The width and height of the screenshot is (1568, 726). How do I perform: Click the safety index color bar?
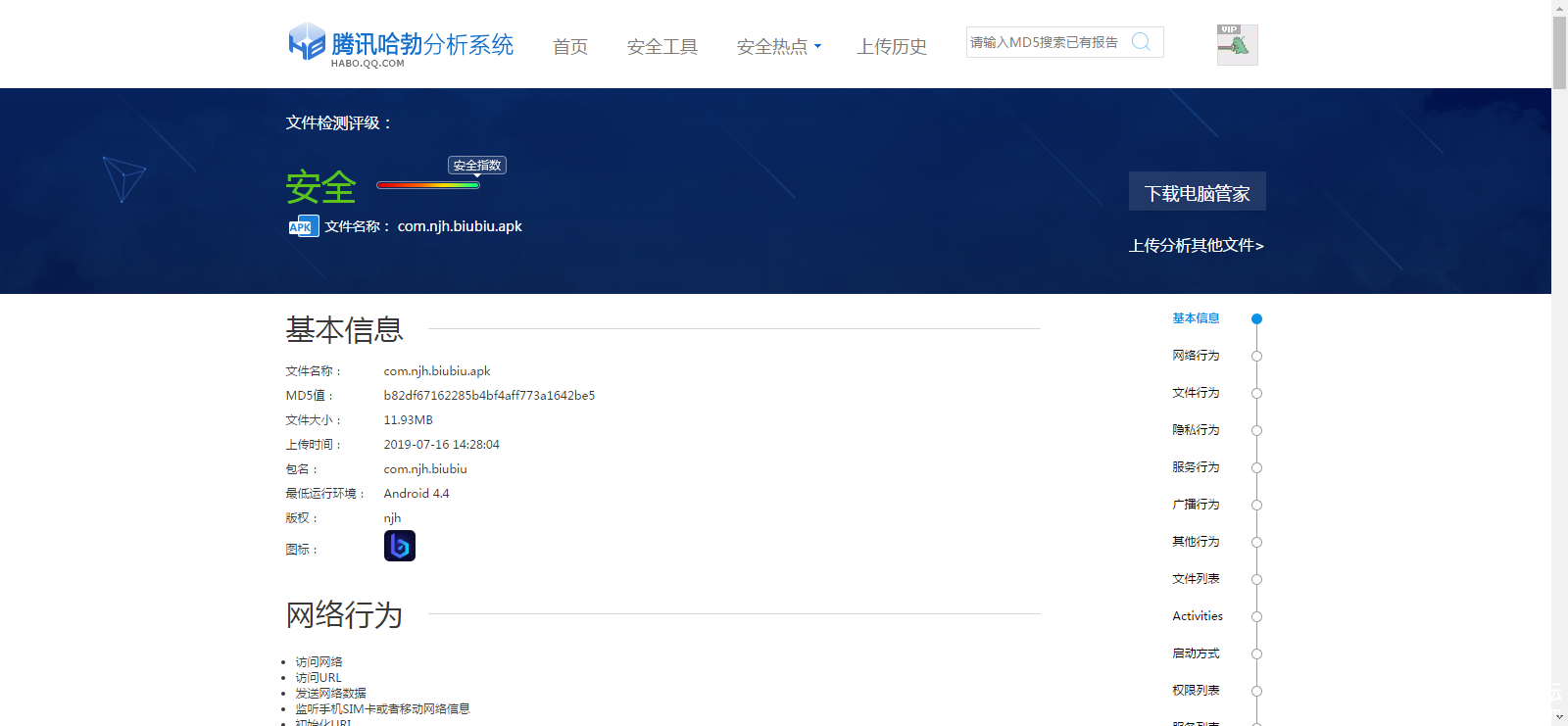click(x=428, y=184)
